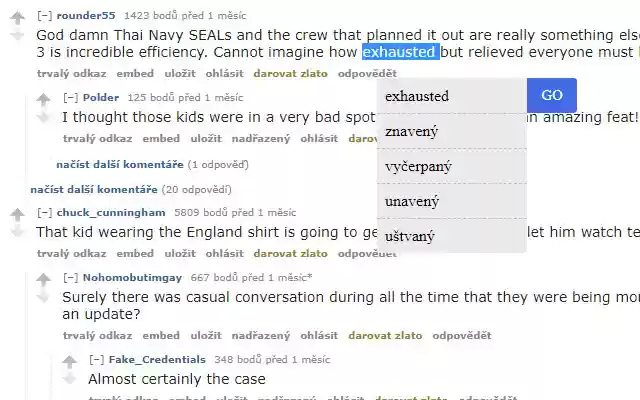640x400 pixels.
Task: Downvote rounder55's comment
Action: click(17, 36)
